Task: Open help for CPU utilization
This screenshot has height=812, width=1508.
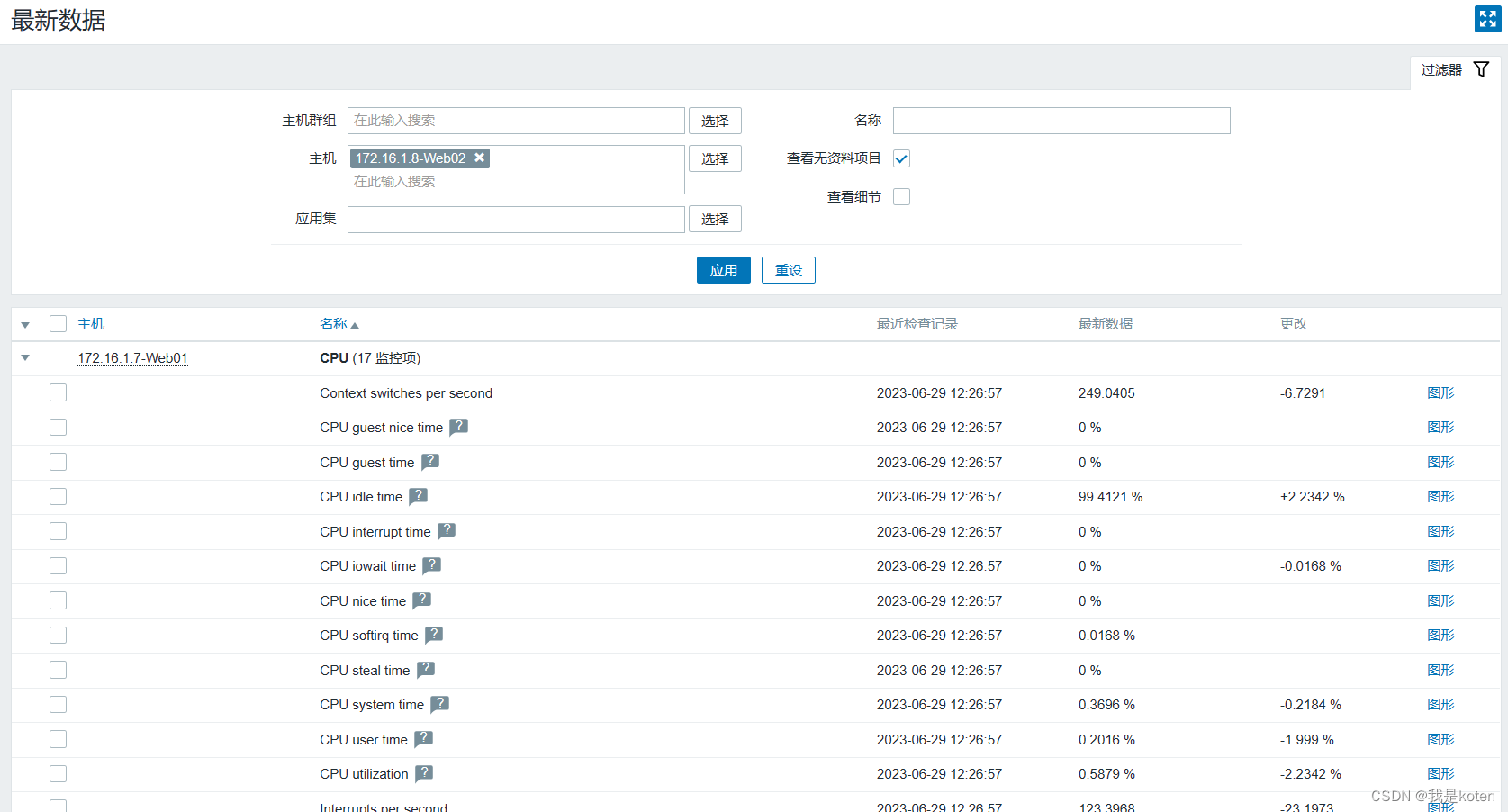Action: pos(424,773)
